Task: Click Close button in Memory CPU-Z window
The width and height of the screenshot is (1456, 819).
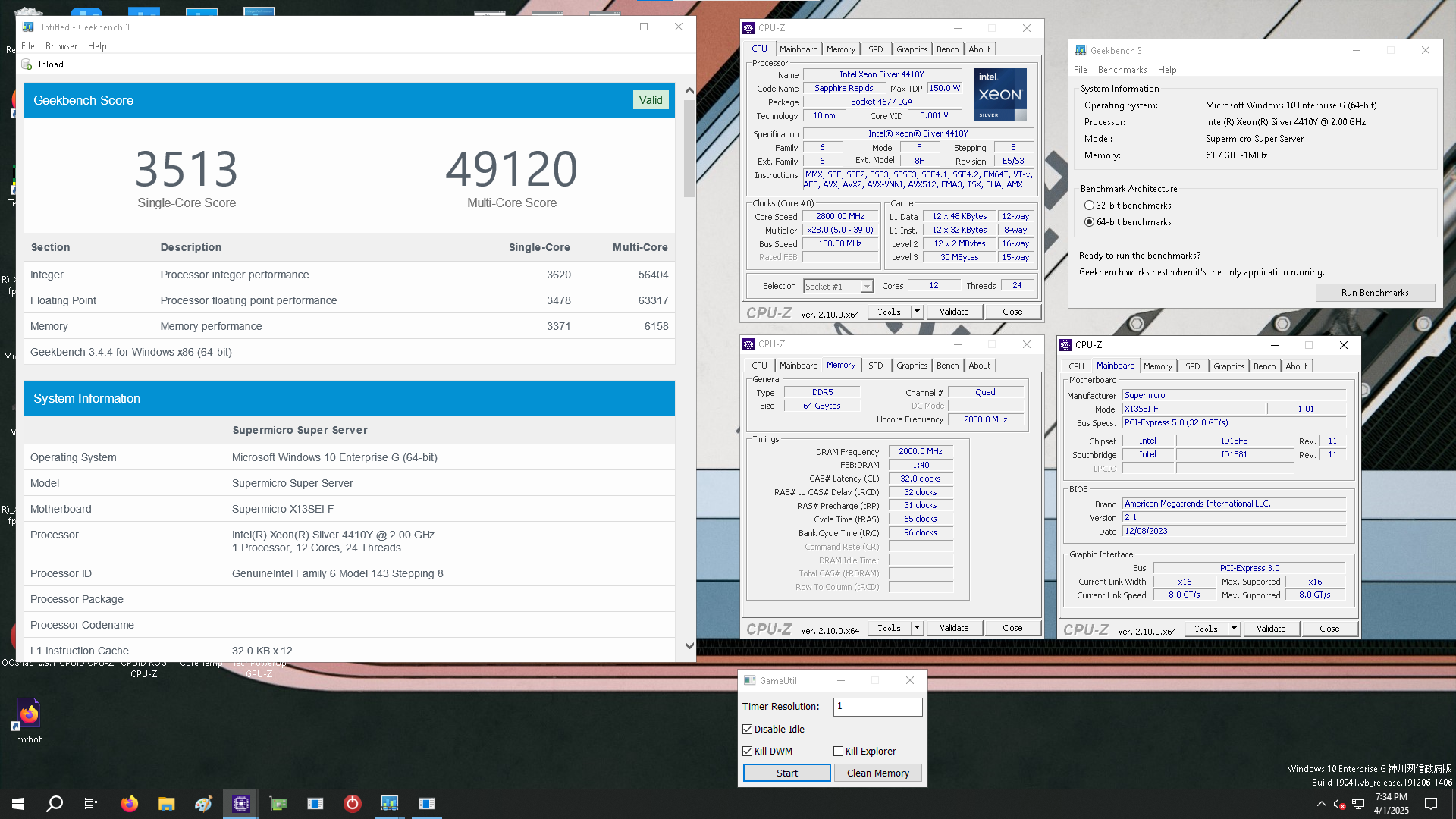Action: 1012,629
